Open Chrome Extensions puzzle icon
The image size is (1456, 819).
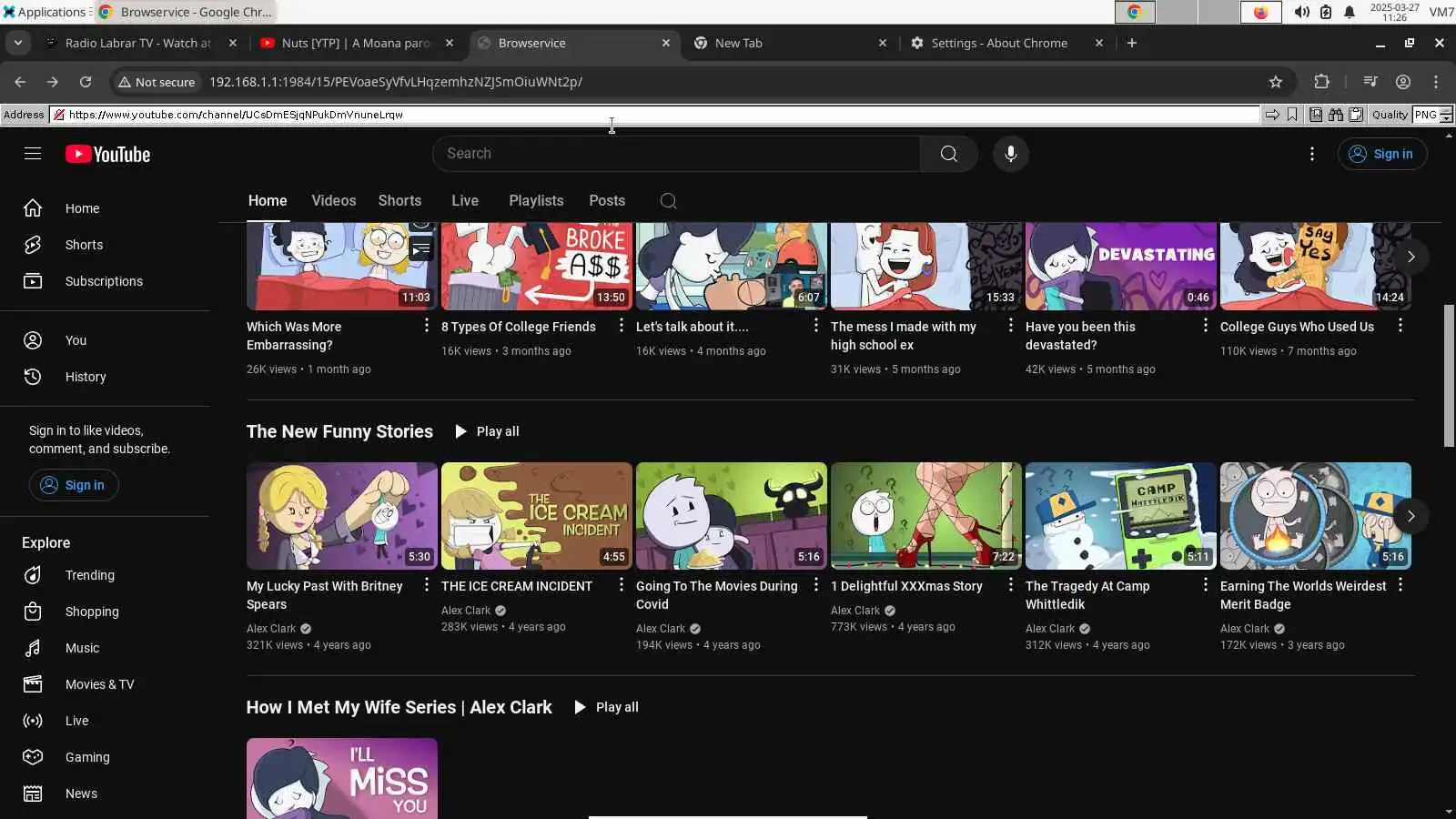pyautogui.click(x=1322, y=82)
